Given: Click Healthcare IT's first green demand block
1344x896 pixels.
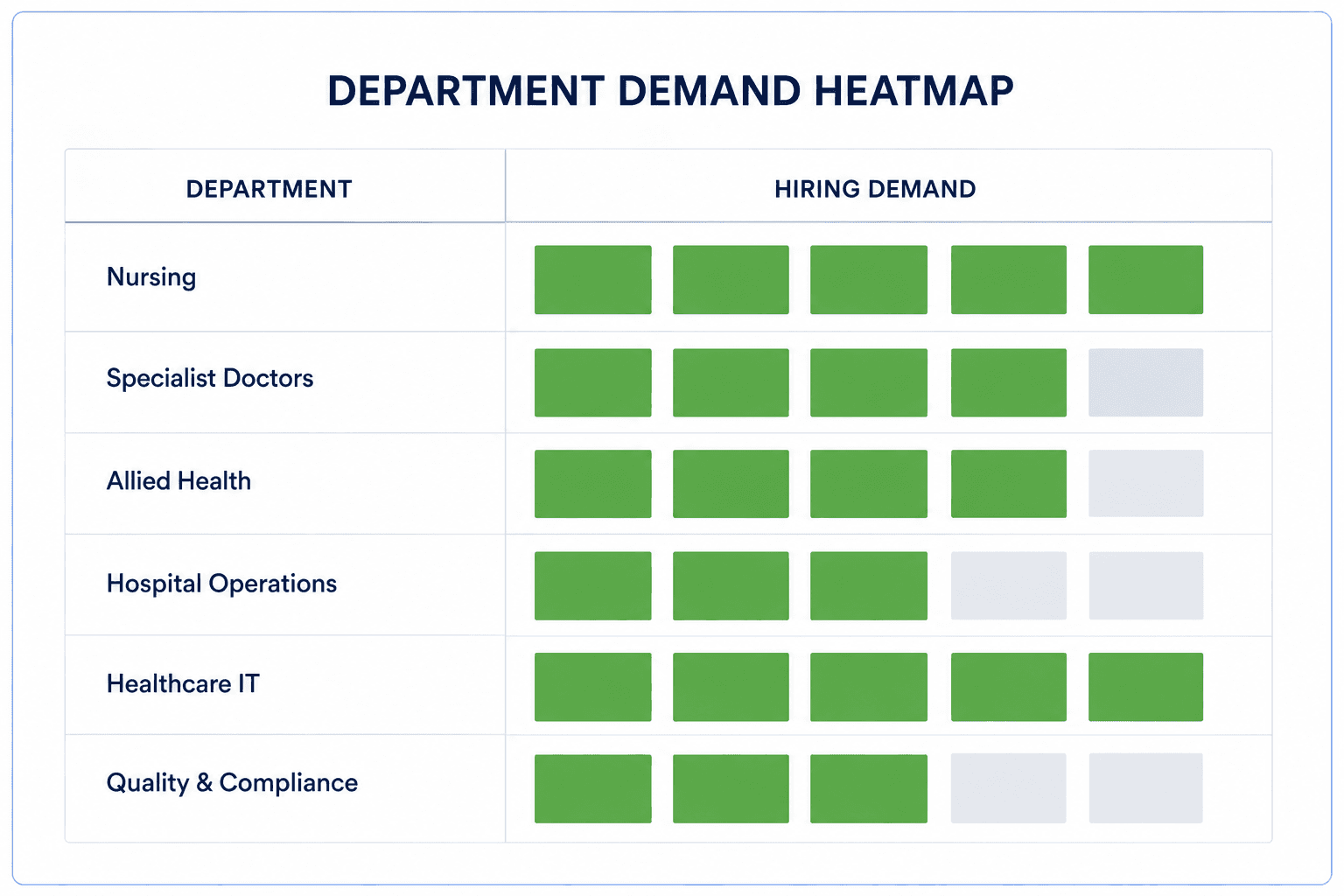Looking at the screenshot, I should click(593, 687).
